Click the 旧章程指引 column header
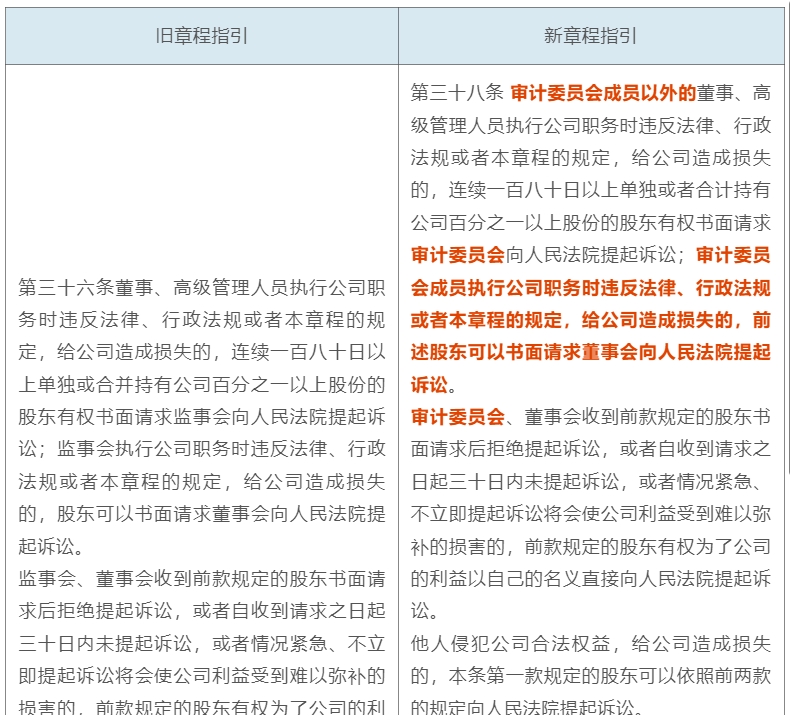 click(201, 36)
